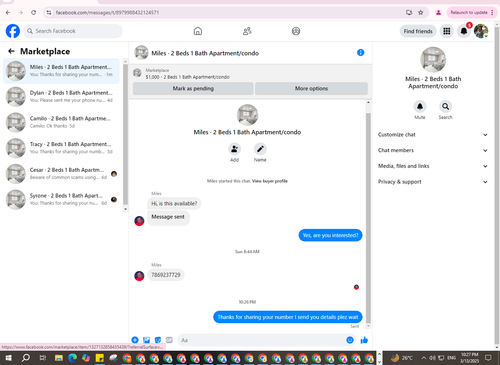Open emoji picker in message box
Viewport: 500px width, 365px height.
tap(350, 340)
